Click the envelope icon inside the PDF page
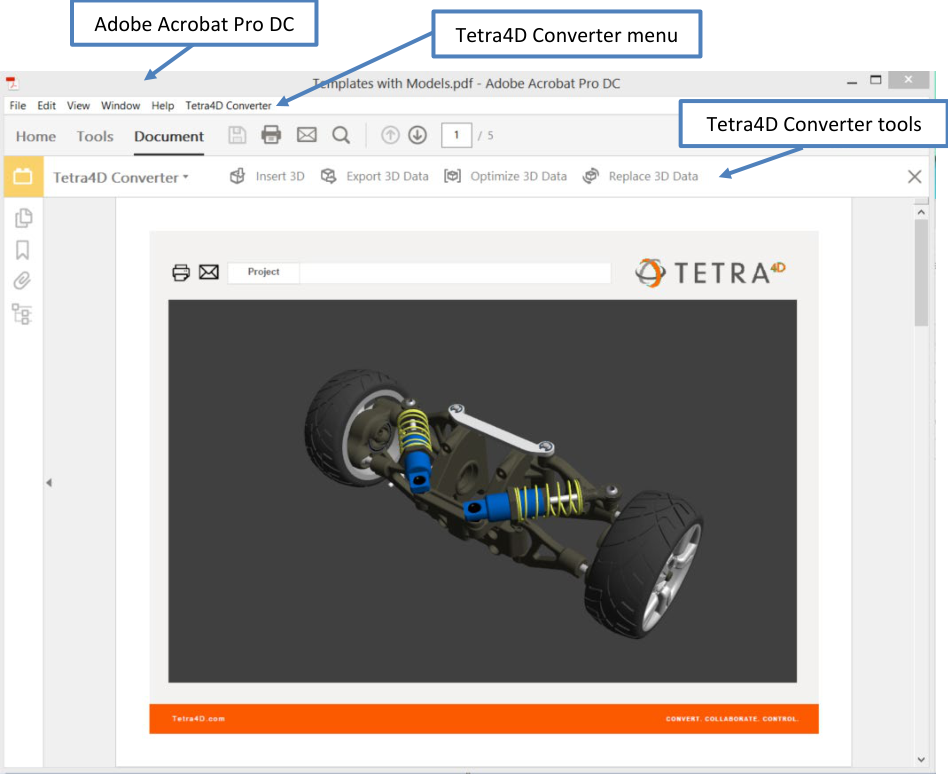This screenshot has width=948, height=774. click(x=209, y=272)
